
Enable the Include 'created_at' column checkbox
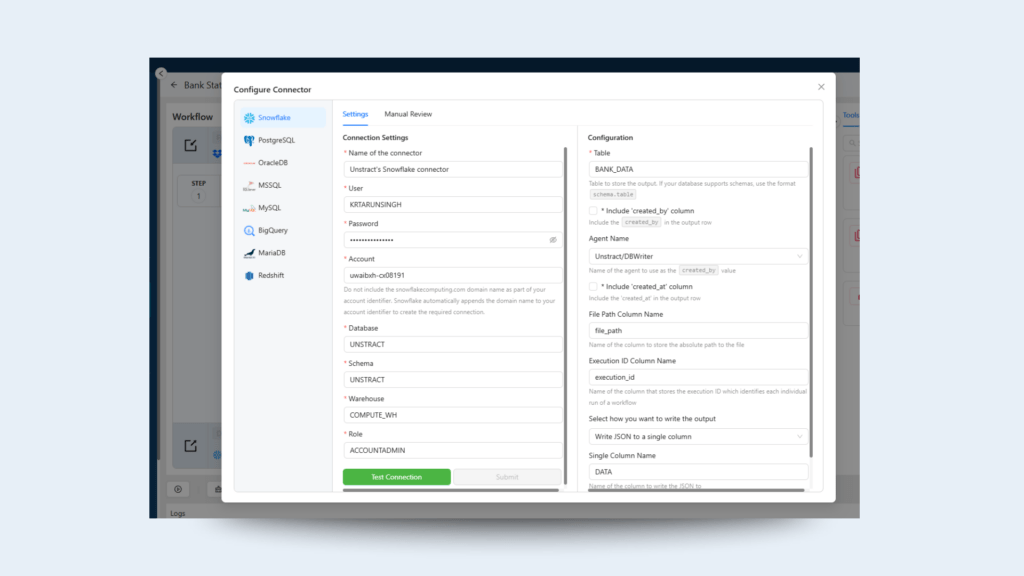coord(593,286)
